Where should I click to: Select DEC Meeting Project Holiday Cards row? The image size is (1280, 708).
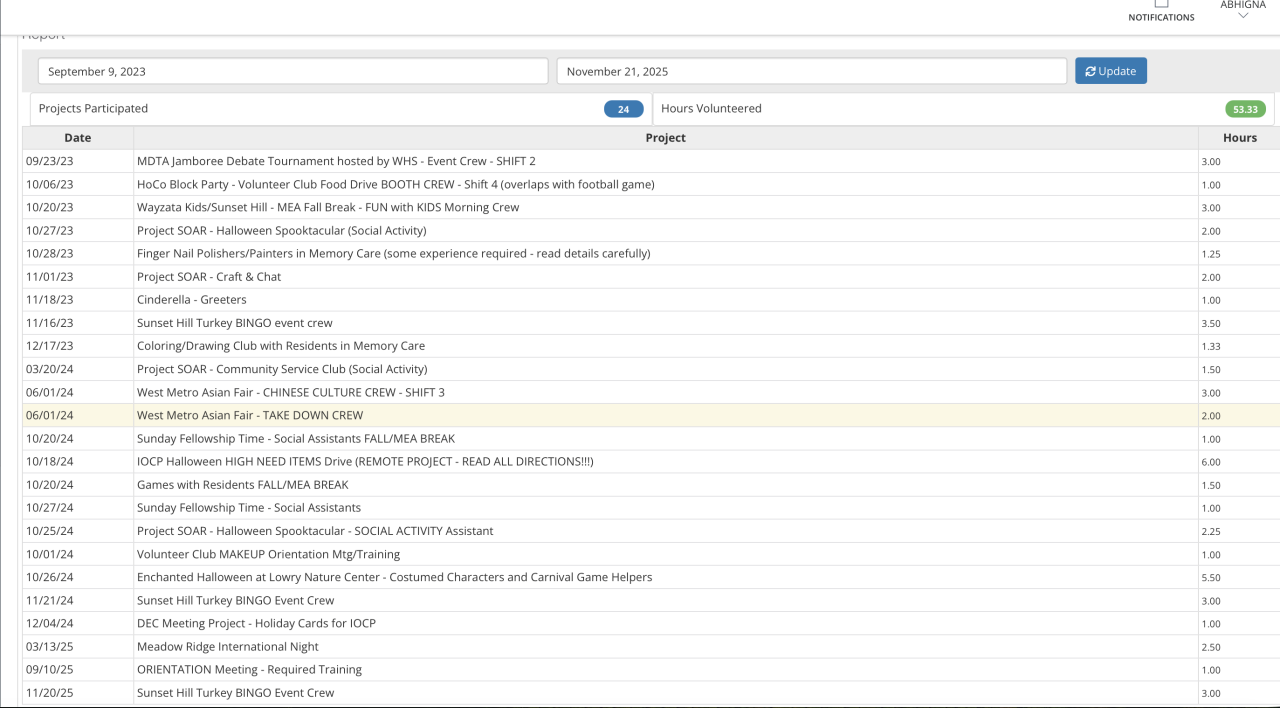pyautogui.click(x=256, y=623)
